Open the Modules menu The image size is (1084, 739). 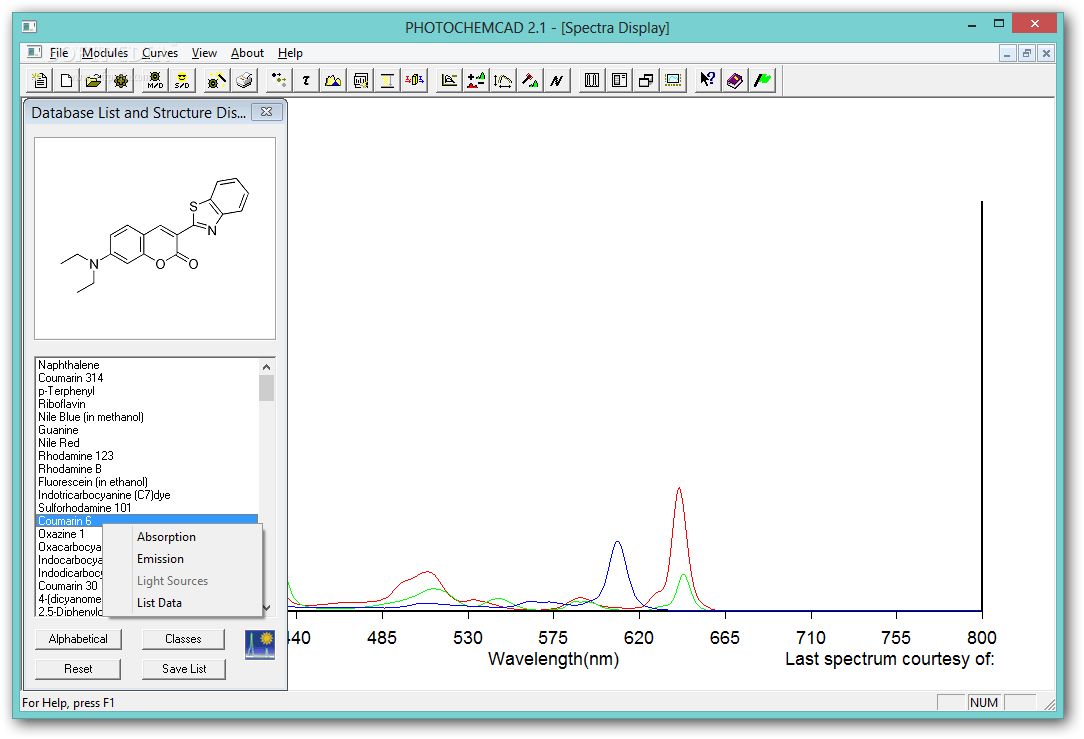click(104, 53)
